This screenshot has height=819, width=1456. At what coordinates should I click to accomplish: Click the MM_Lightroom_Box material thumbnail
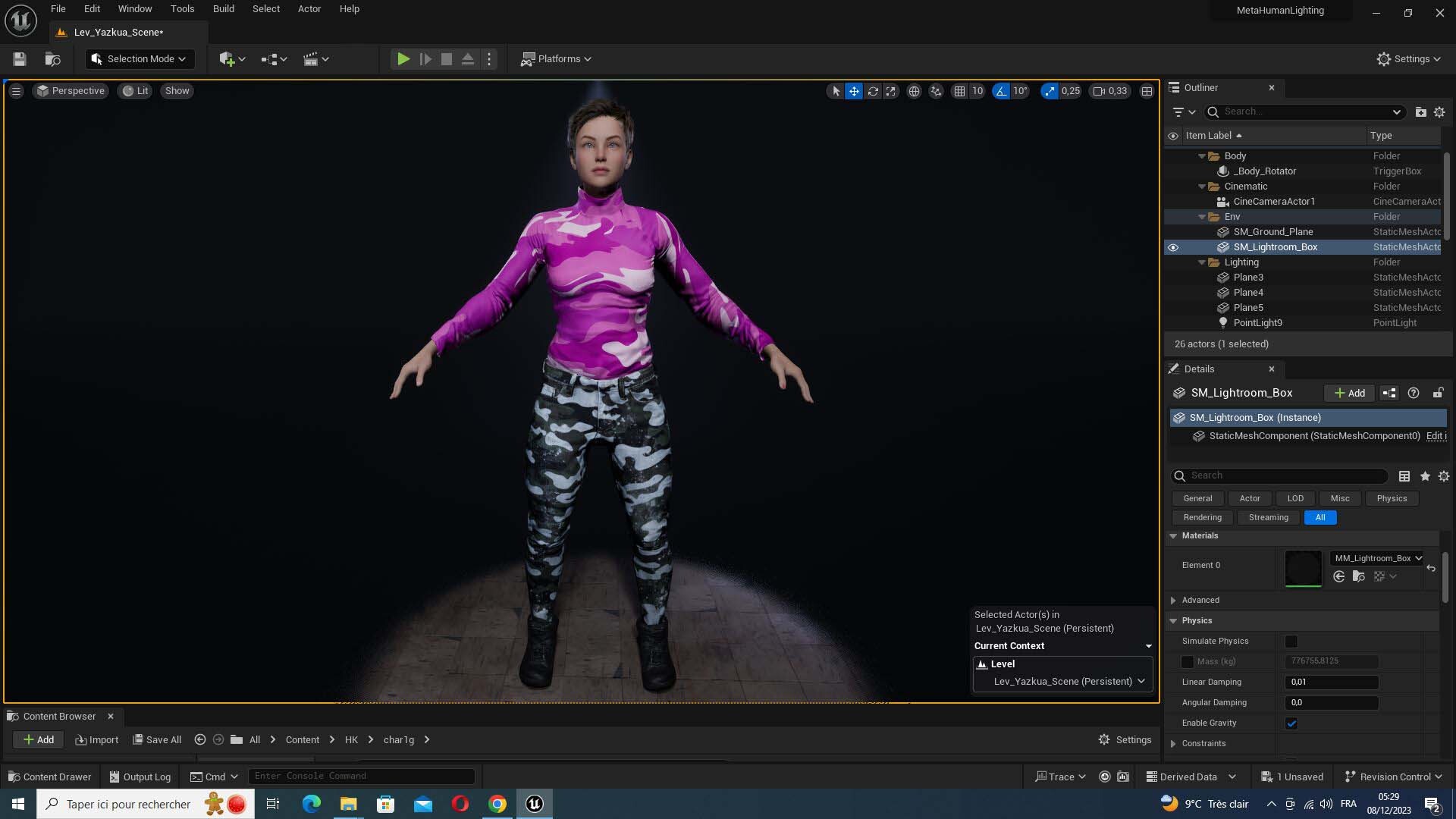1303,568
